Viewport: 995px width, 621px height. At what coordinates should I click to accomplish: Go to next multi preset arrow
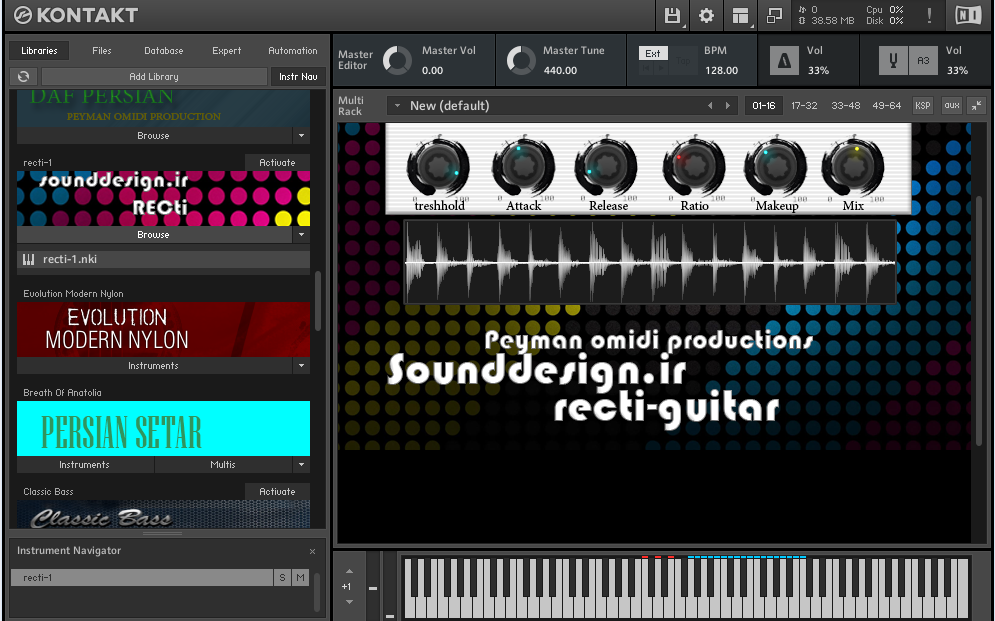tap(728, 105)
